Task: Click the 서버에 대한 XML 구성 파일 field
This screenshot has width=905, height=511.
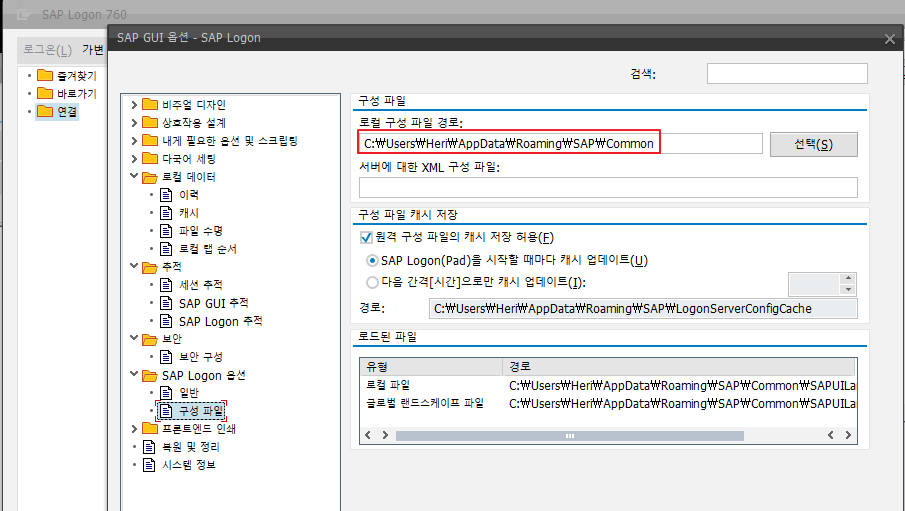Action: [608, 187]
